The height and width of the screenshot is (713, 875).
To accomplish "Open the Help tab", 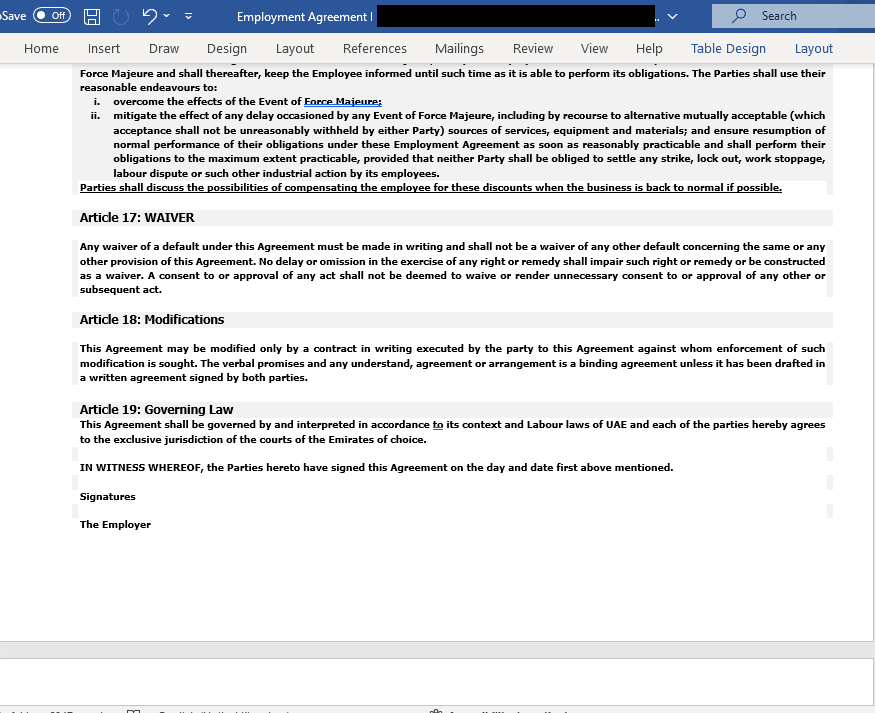I will click(x=649, y=49).
